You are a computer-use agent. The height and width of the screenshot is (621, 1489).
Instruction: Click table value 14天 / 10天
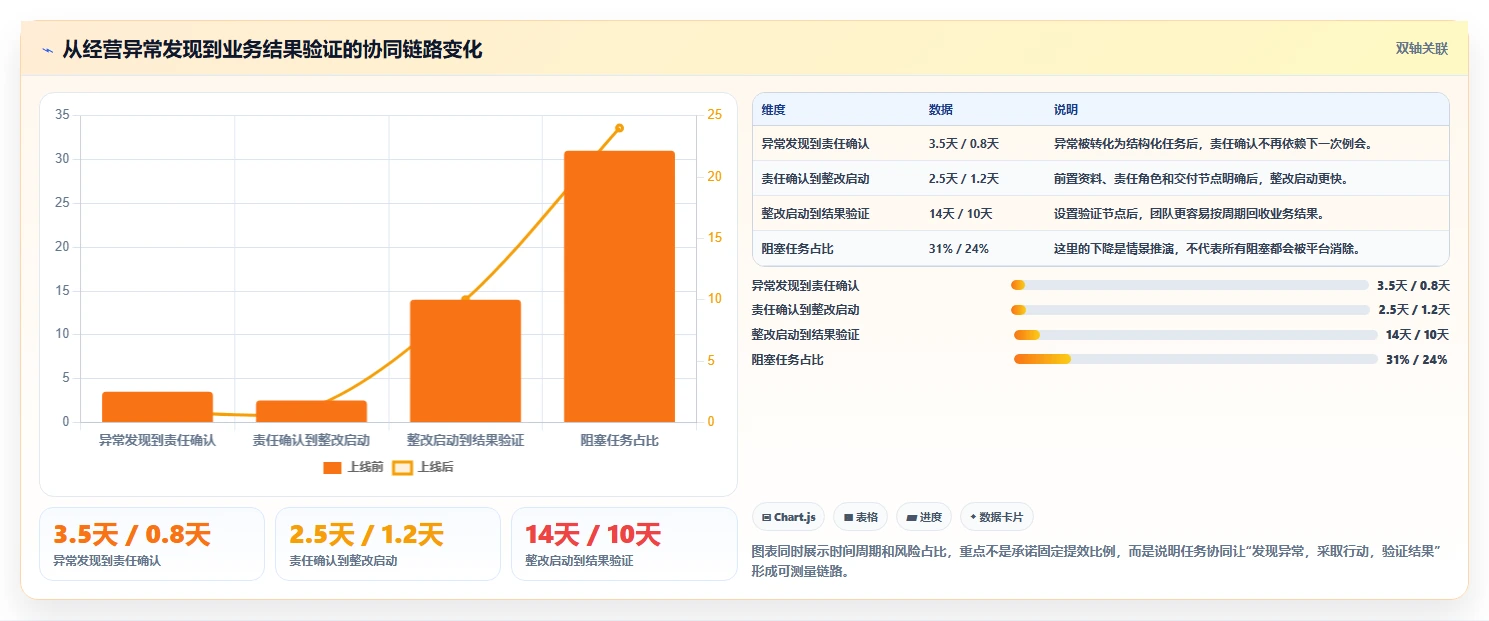pyautogui.click(x=960, y=214)
